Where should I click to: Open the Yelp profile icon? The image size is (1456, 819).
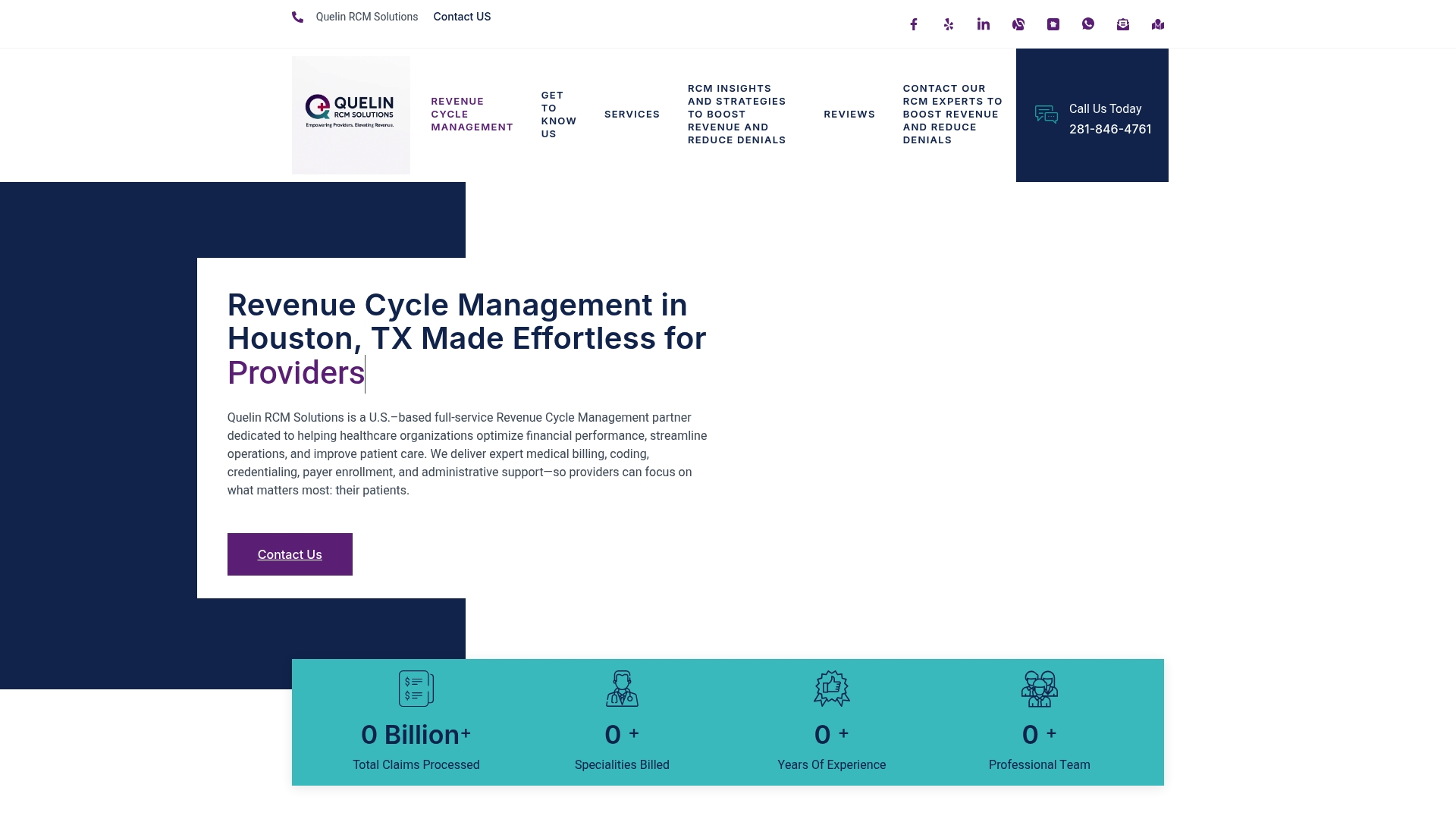[x=949, y=24]
